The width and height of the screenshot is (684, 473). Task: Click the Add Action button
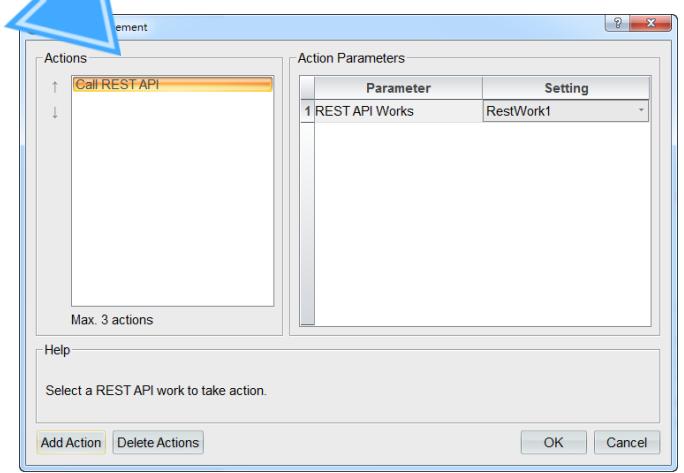click(x=71, y=442)
